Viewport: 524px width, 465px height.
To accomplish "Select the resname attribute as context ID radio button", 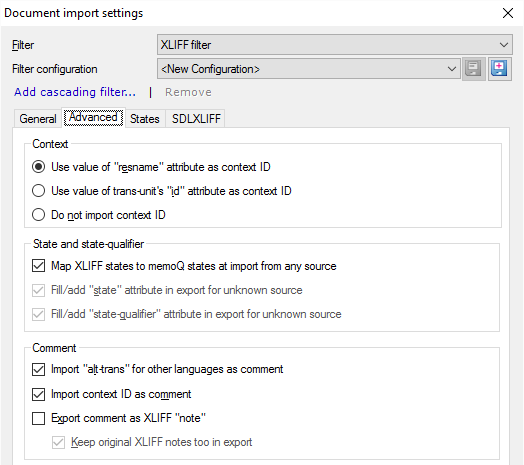I will tap(38, 167).
